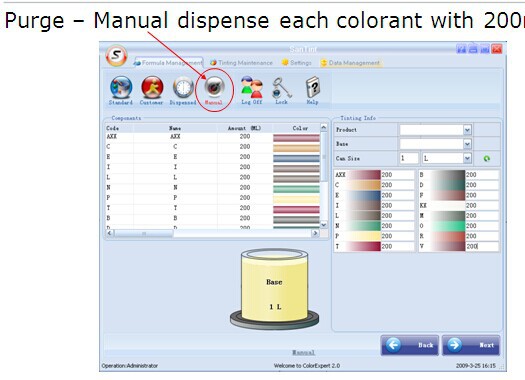Viewport: 525px width, 380px height.
Task: Click the AXX color swatch in Components list
Action: [296, 137]
